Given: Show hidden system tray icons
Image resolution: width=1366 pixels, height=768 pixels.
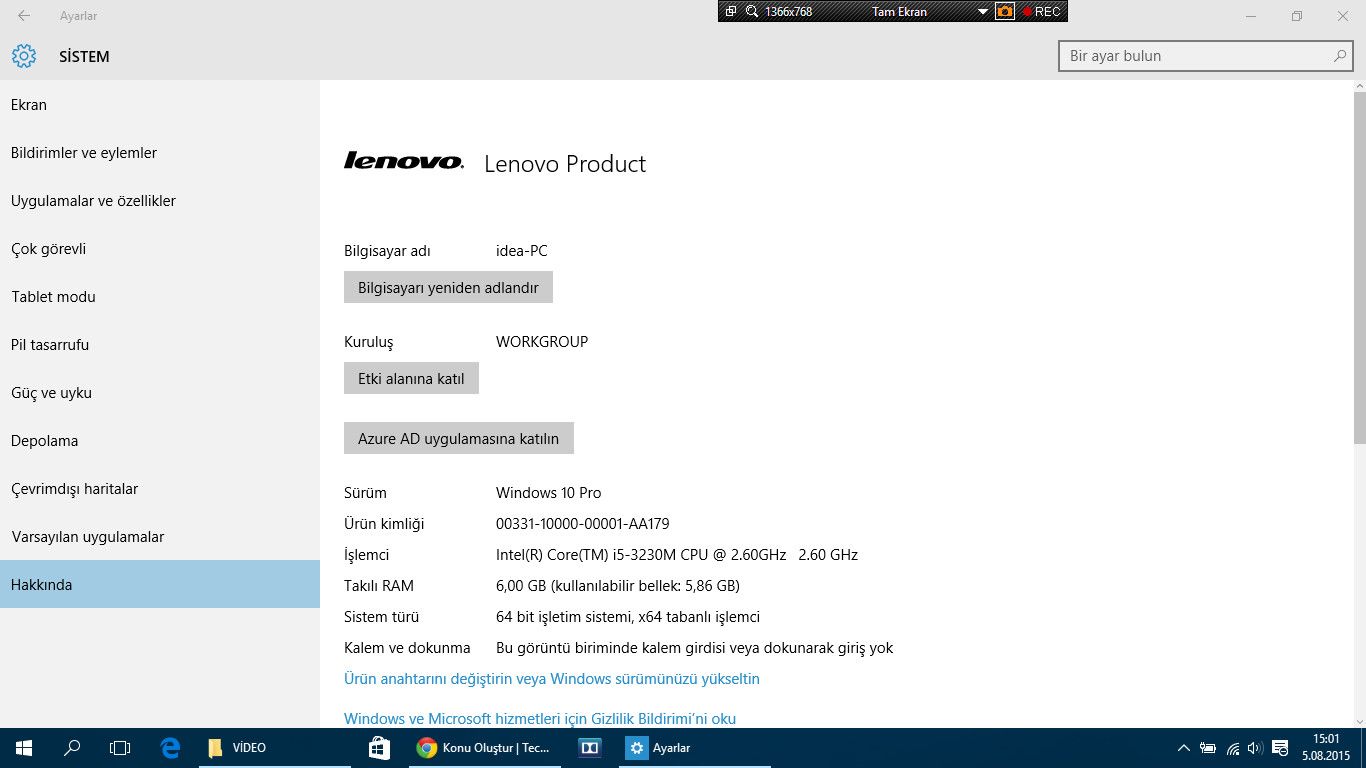Looking at the screenshot, I should [1184, 748].
